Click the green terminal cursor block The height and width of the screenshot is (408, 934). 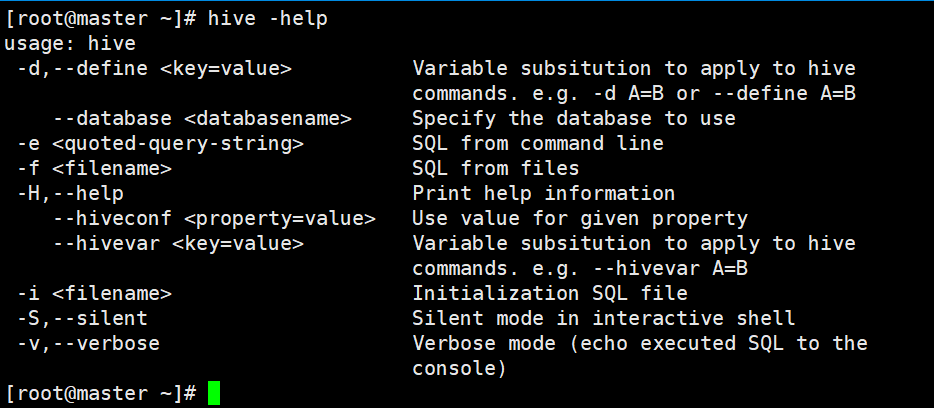213,393
